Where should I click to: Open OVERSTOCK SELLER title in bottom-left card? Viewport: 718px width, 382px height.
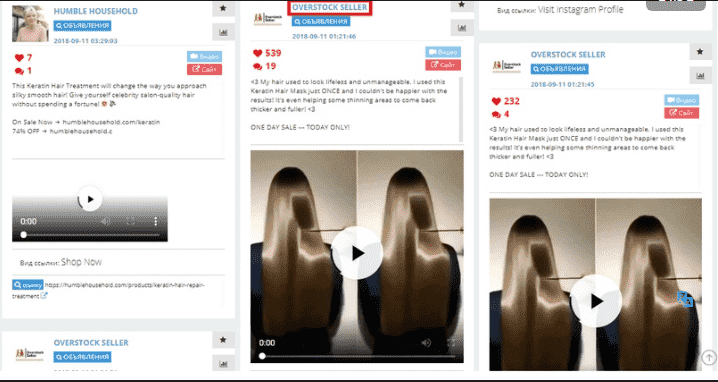[91, 343]
